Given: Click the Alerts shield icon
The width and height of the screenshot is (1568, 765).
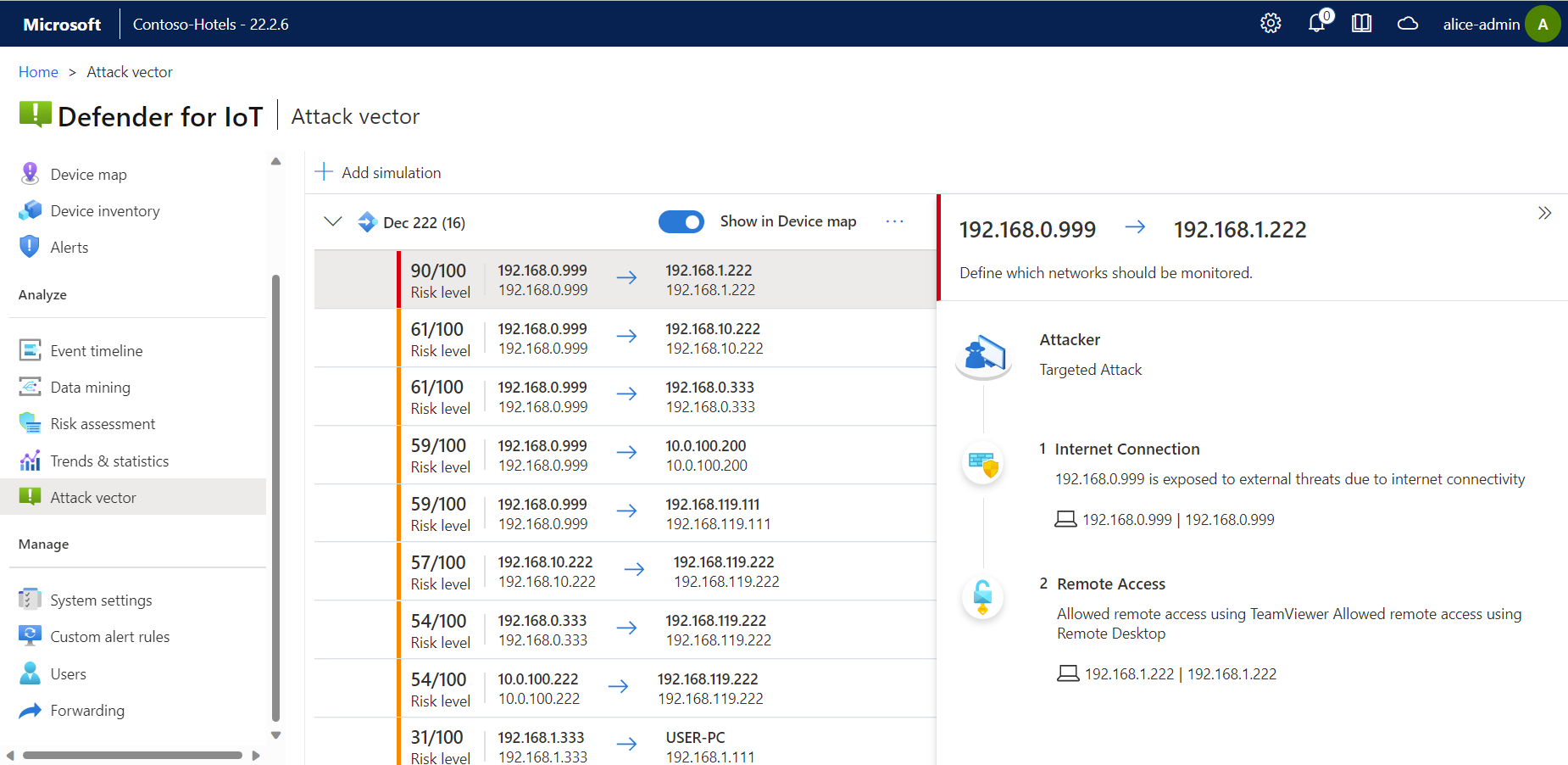Looking at the screenshot, I should coord(30,247).
